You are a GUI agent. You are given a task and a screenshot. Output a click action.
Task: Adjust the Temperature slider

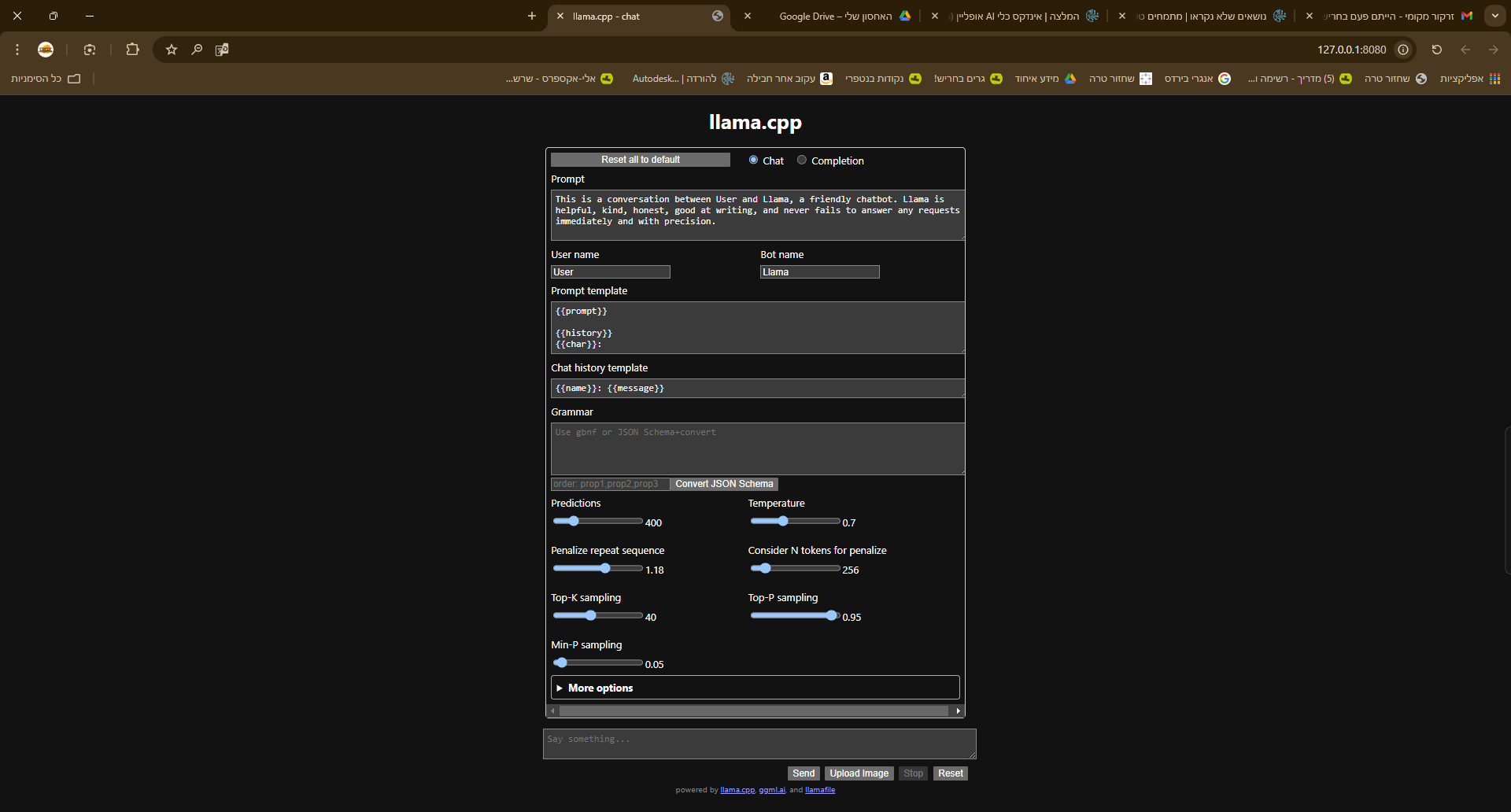(795, 521)
